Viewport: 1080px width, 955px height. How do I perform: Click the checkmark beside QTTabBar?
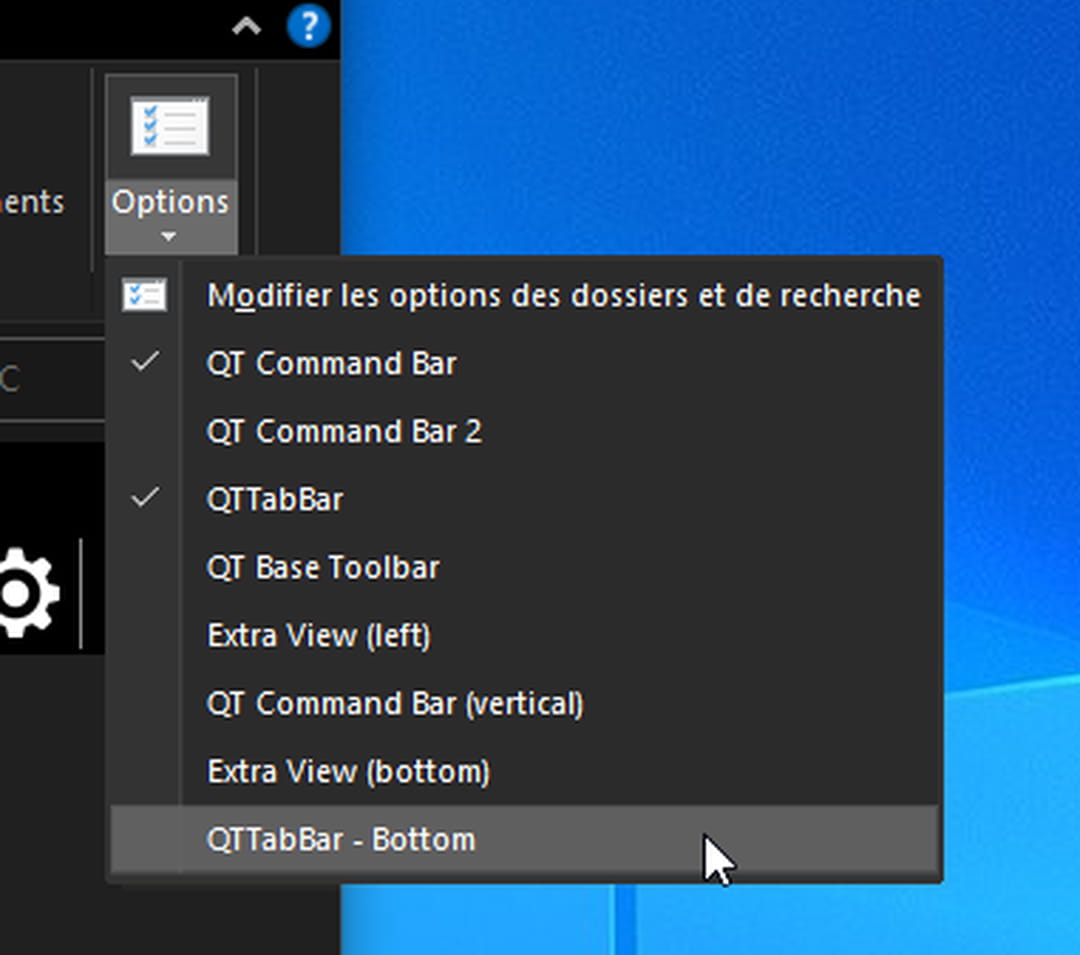pyautogui.click(x=143, y=499)
